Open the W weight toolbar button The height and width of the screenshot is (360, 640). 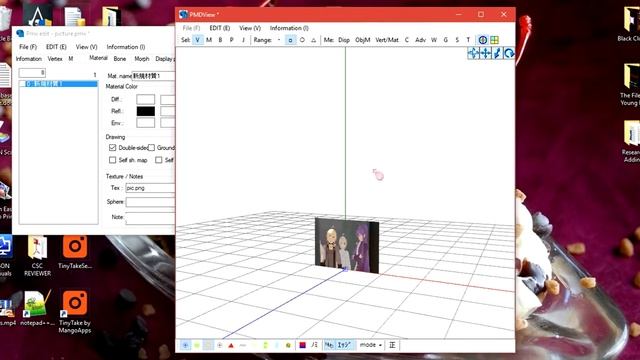coord(434,40)
